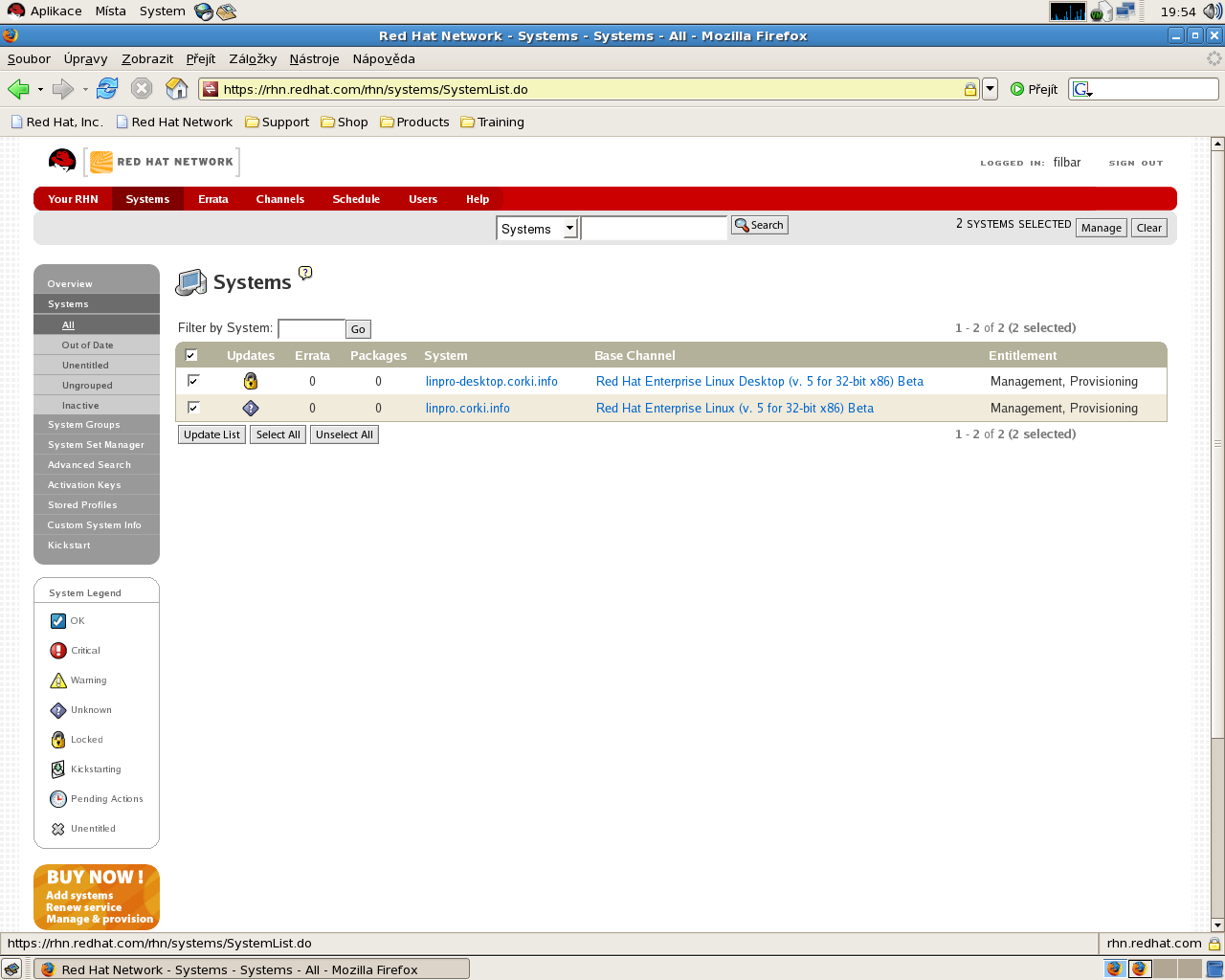Viewport: 1225px width, 980px height.
Task: Click the Select All button
Action: click(278, 434)
